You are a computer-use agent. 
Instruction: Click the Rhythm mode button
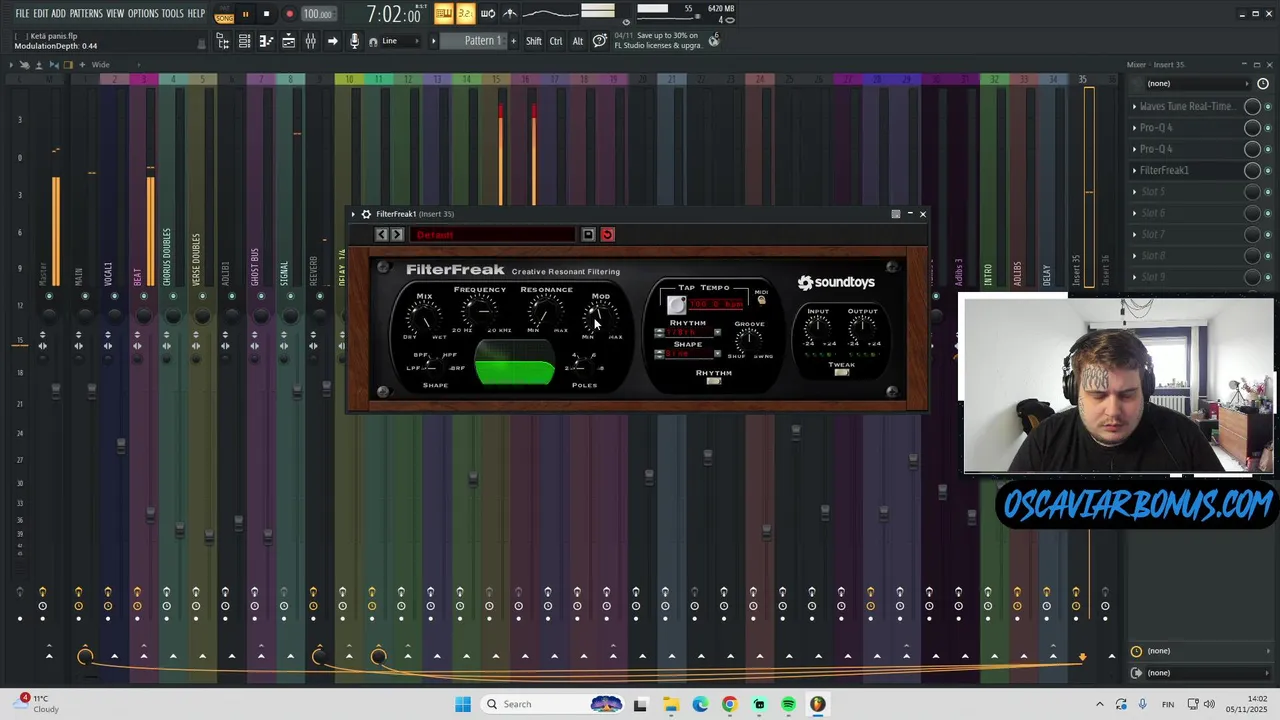click(714, 381)
